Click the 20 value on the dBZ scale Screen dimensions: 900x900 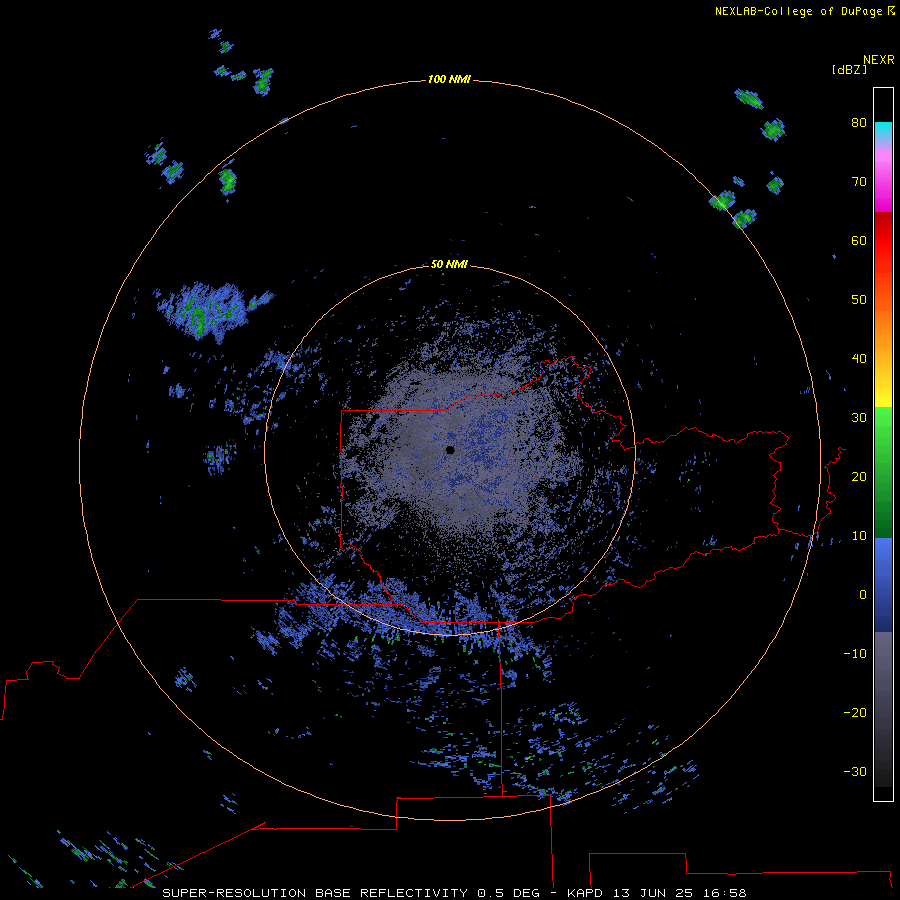[859, 476]
